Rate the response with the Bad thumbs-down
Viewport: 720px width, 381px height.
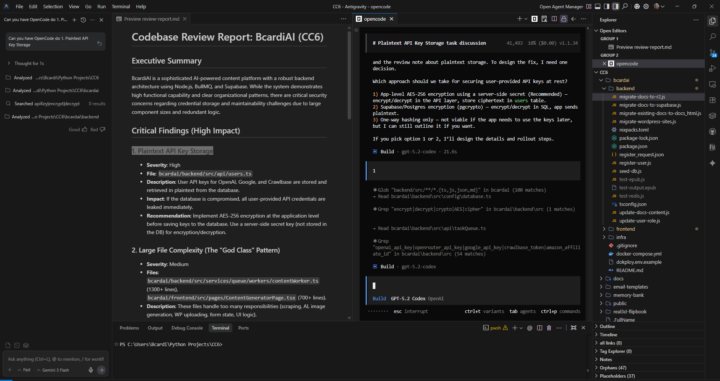(102, 129)
